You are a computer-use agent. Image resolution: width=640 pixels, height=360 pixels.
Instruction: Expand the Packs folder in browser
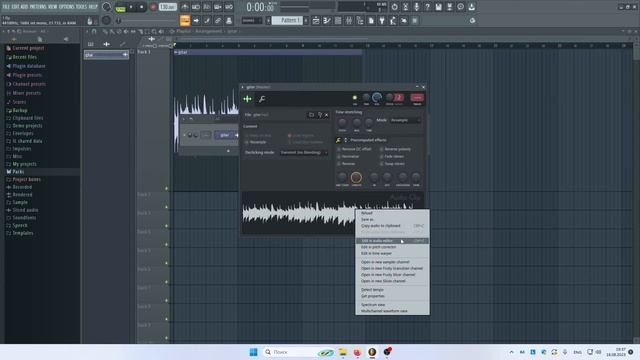click(x=18, y=172)
